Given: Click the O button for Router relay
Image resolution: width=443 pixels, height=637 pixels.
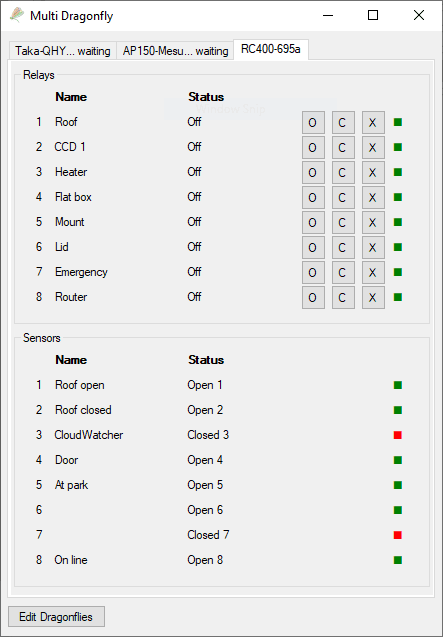Looking at the screenshot, I should (x=313, y=297).
